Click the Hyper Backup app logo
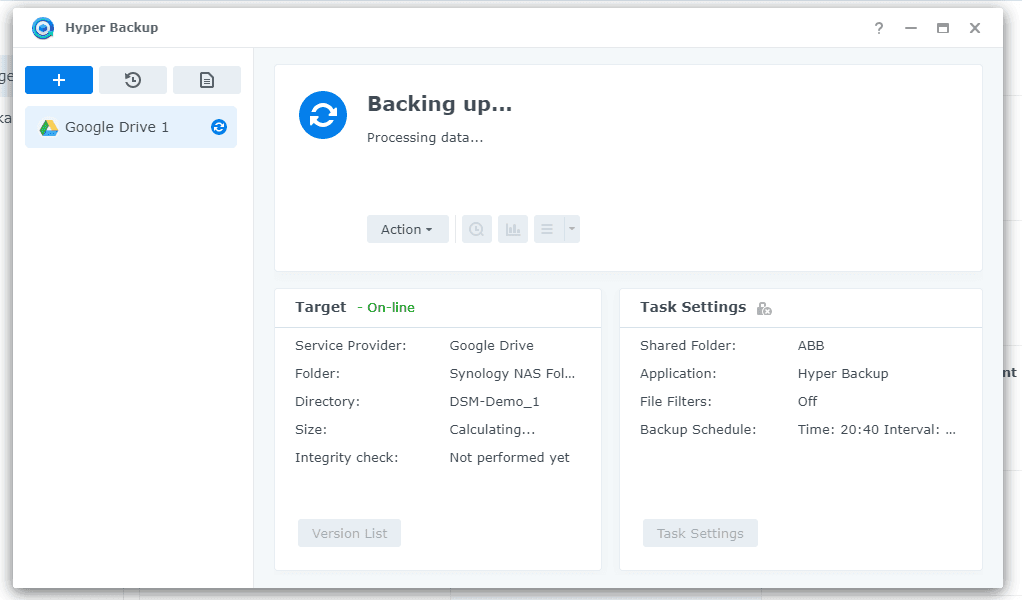The width and height of the screenshot is (1022, 600). [43, 28]
